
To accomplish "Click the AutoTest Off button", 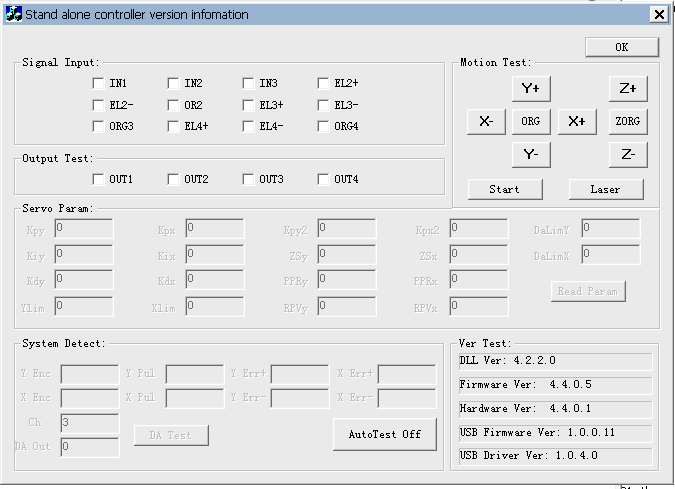I will click(385, 435).
